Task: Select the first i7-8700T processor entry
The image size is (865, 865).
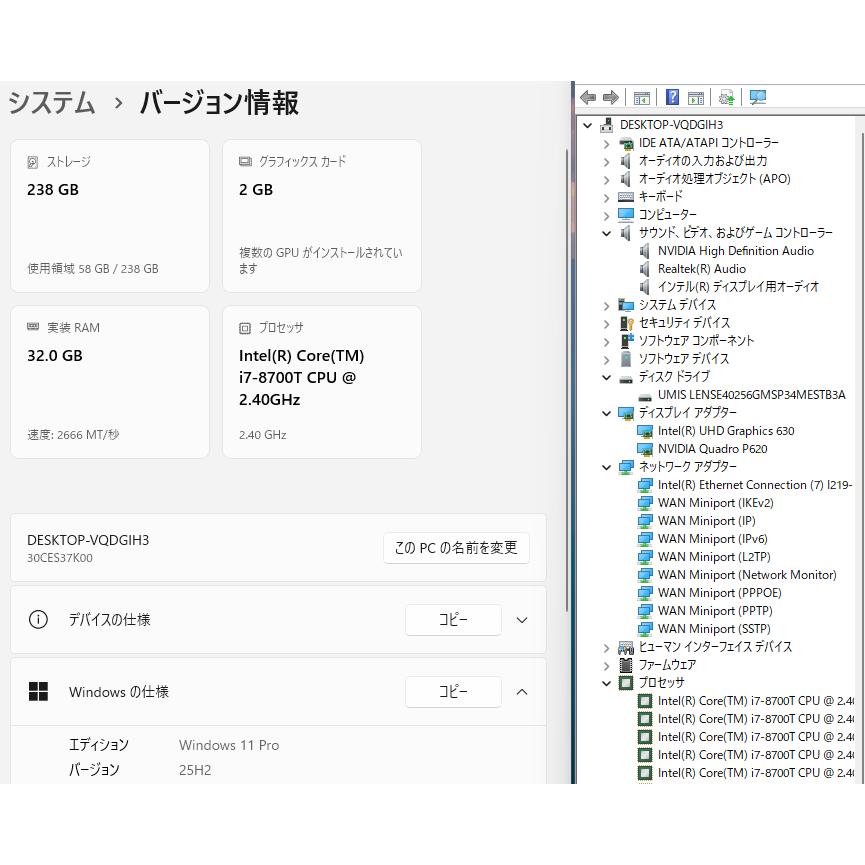Action: [755, 701]
